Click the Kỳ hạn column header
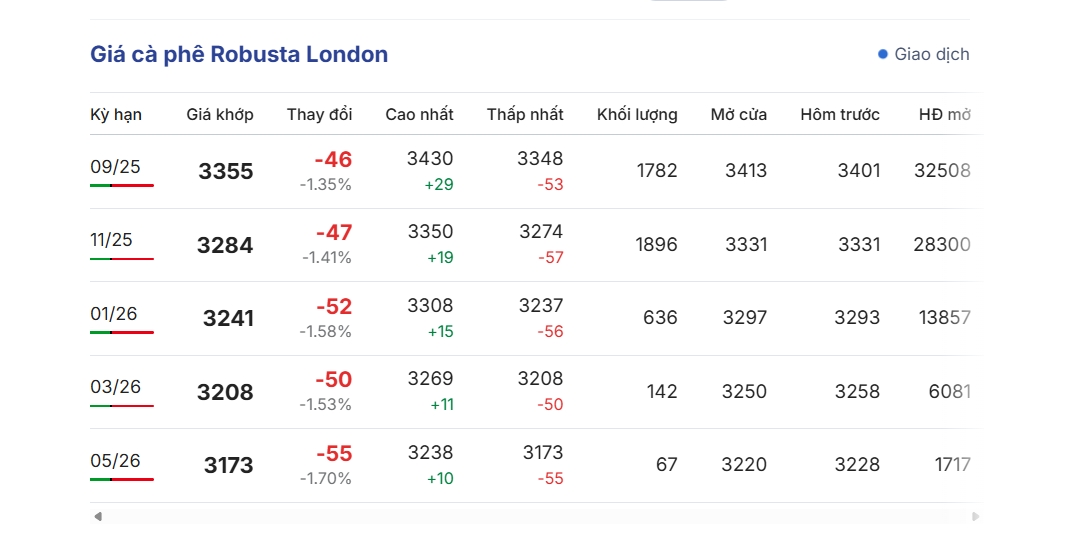This screenshot has width=1069, height=558. 116,115
